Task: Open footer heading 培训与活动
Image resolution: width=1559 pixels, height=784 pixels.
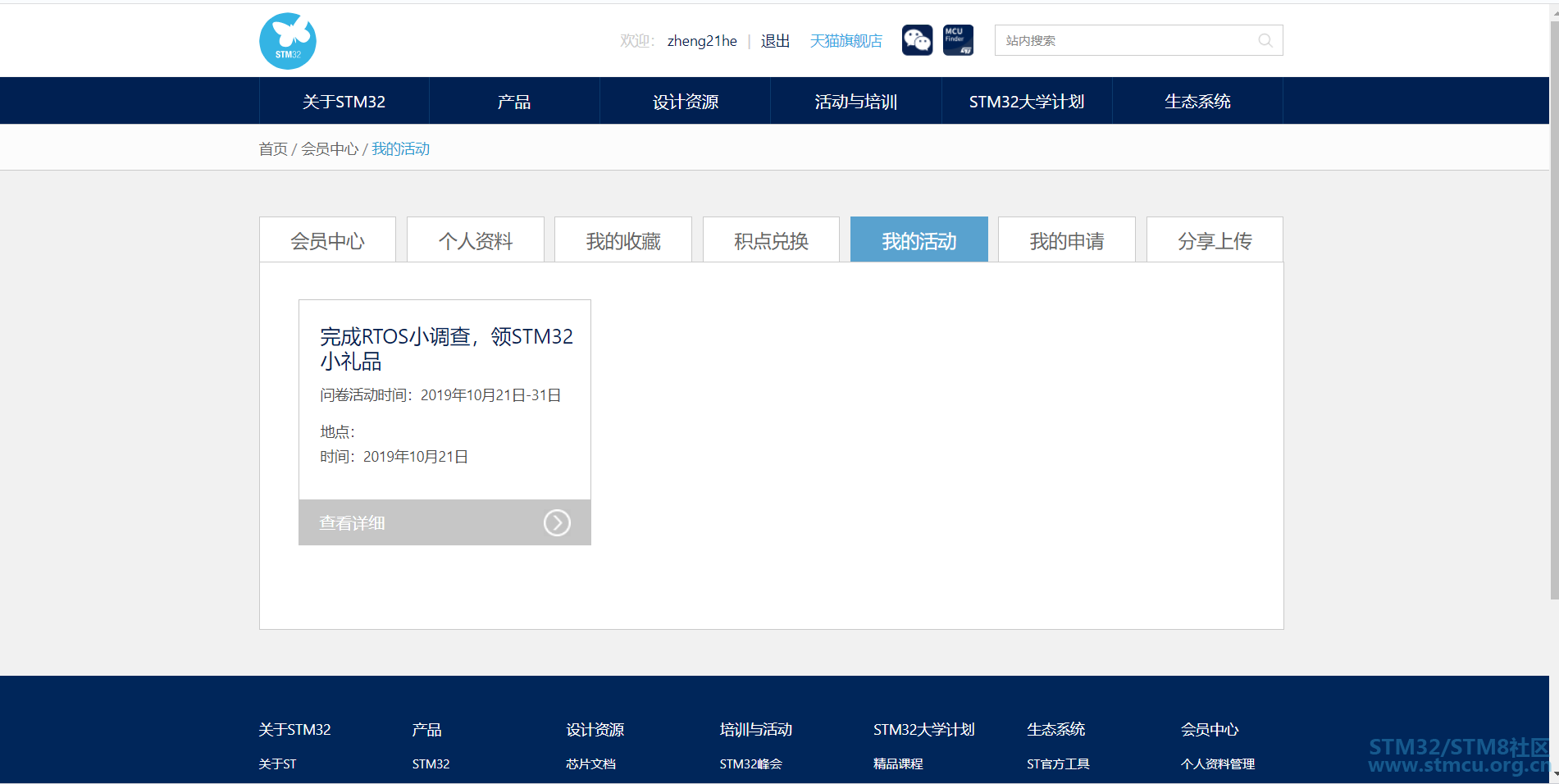Action: click(755, 729)
